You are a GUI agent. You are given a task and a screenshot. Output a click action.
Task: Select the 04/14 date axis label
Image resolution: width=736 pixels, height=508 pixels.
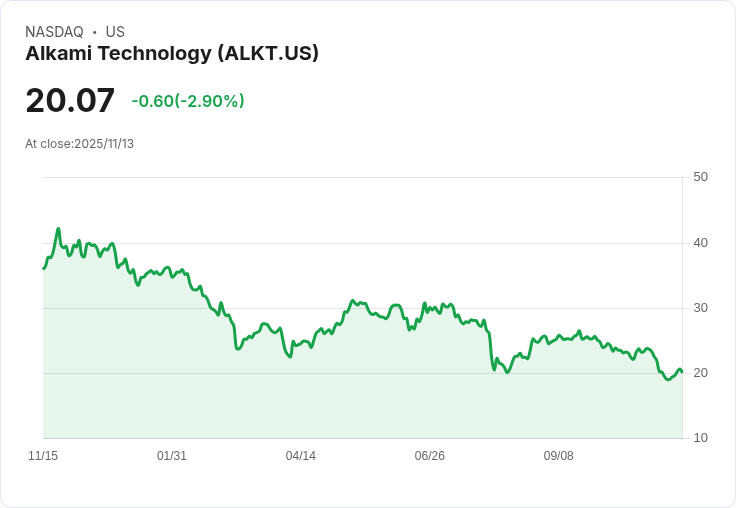[x=301, y=455]
